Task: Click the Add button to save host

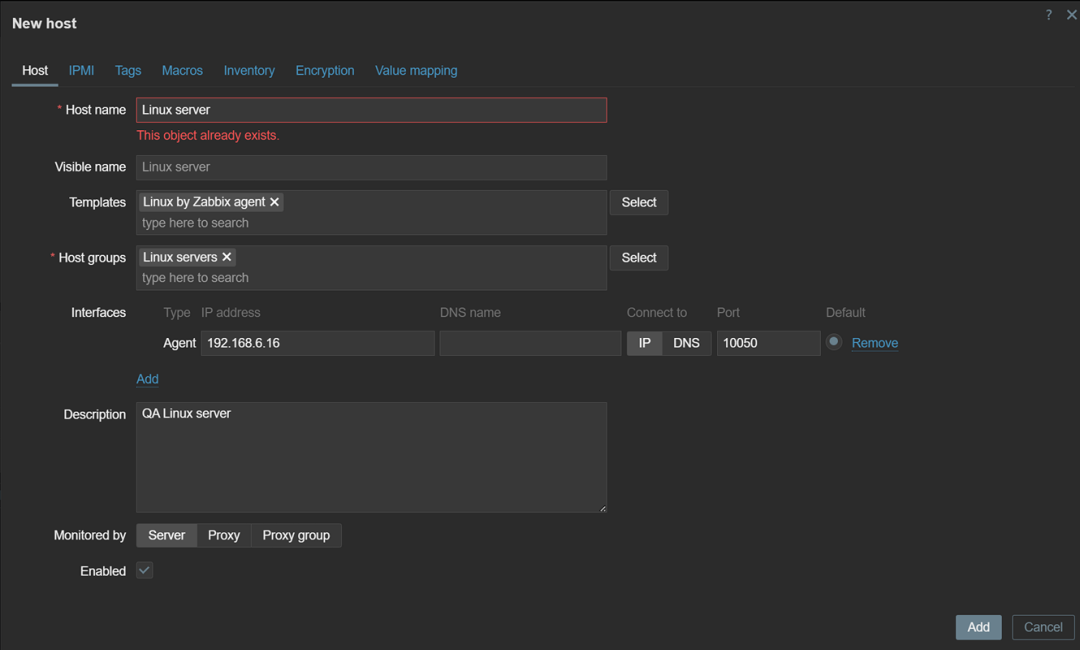Action: [x=978, y=627]
